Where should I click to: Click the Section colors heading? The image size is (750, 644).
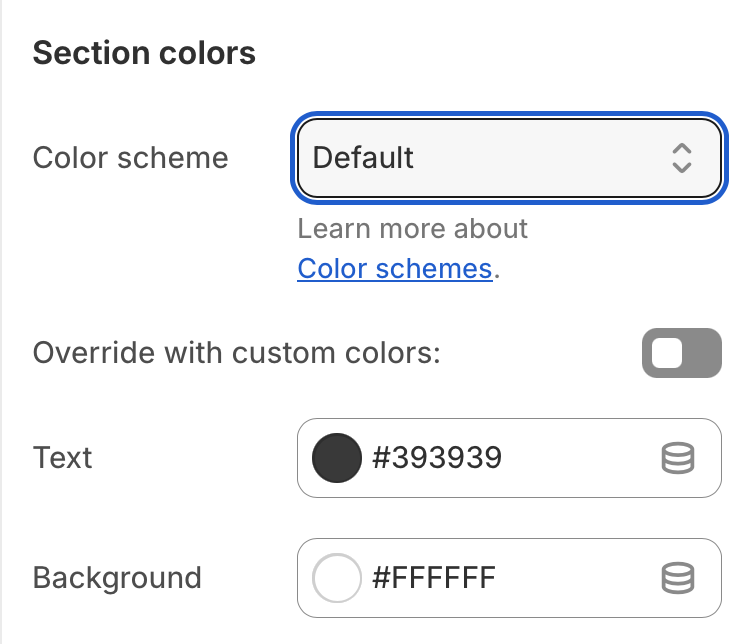coord(144,53)
